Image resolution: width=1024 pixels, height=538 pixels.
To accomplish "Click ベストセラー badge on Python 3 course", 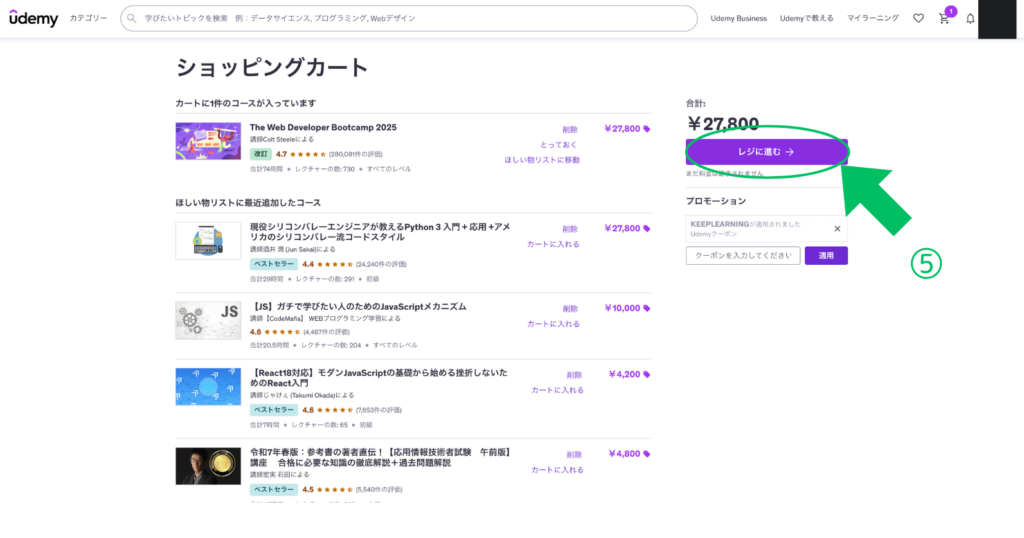I will tap(274, 264).
